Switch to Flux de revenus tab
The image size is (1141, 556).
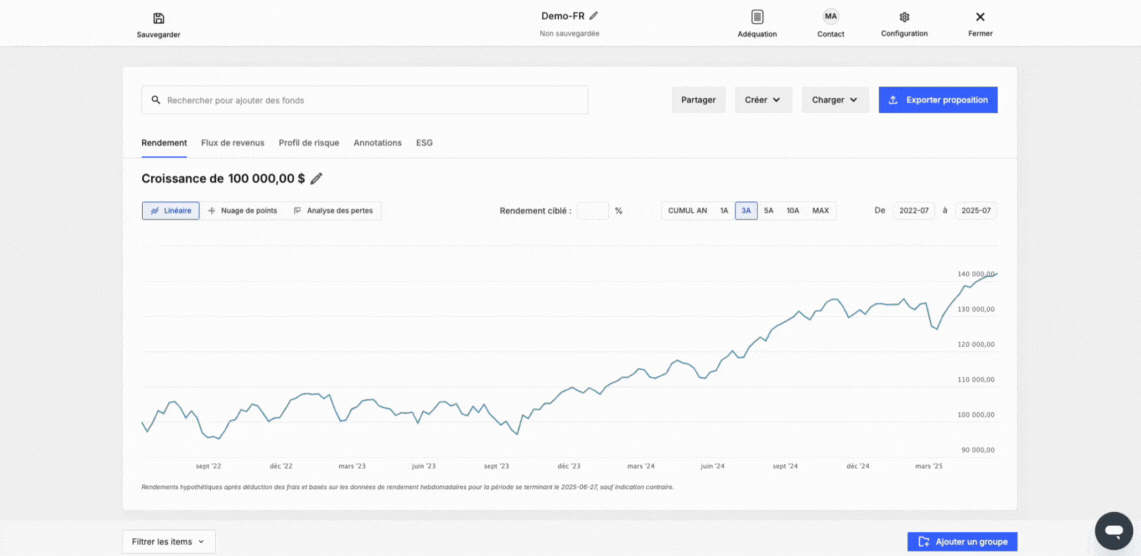coord(233,143)
